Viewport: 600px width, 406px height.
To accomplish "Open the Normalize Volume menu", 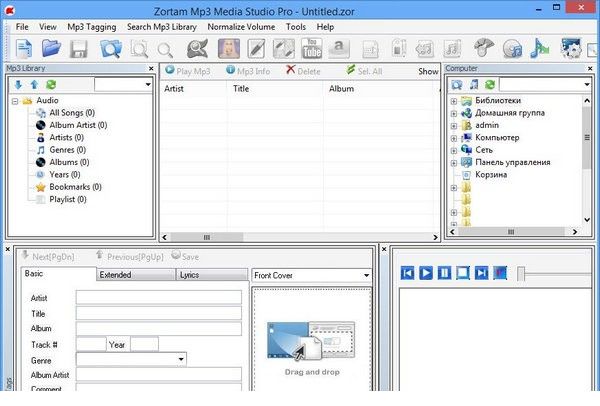I will click(241, 27).
